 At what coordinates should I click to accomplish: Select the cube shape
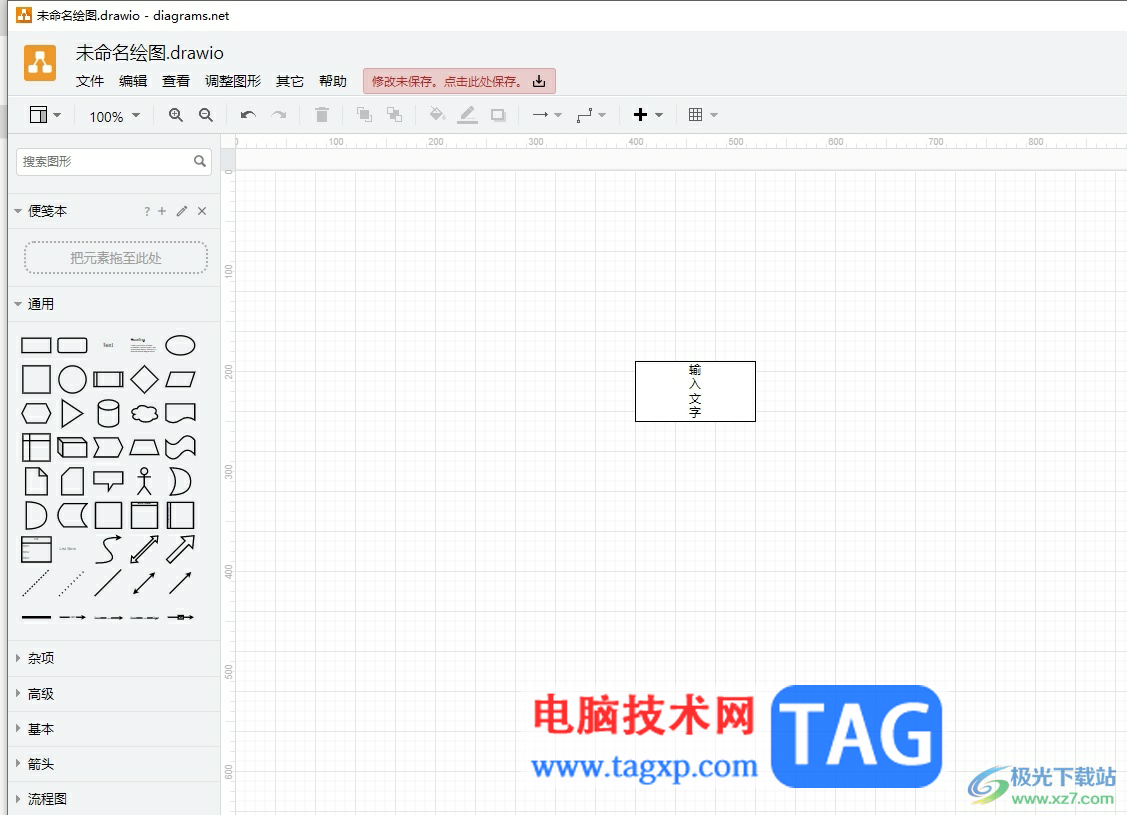(x=72, y=448)
